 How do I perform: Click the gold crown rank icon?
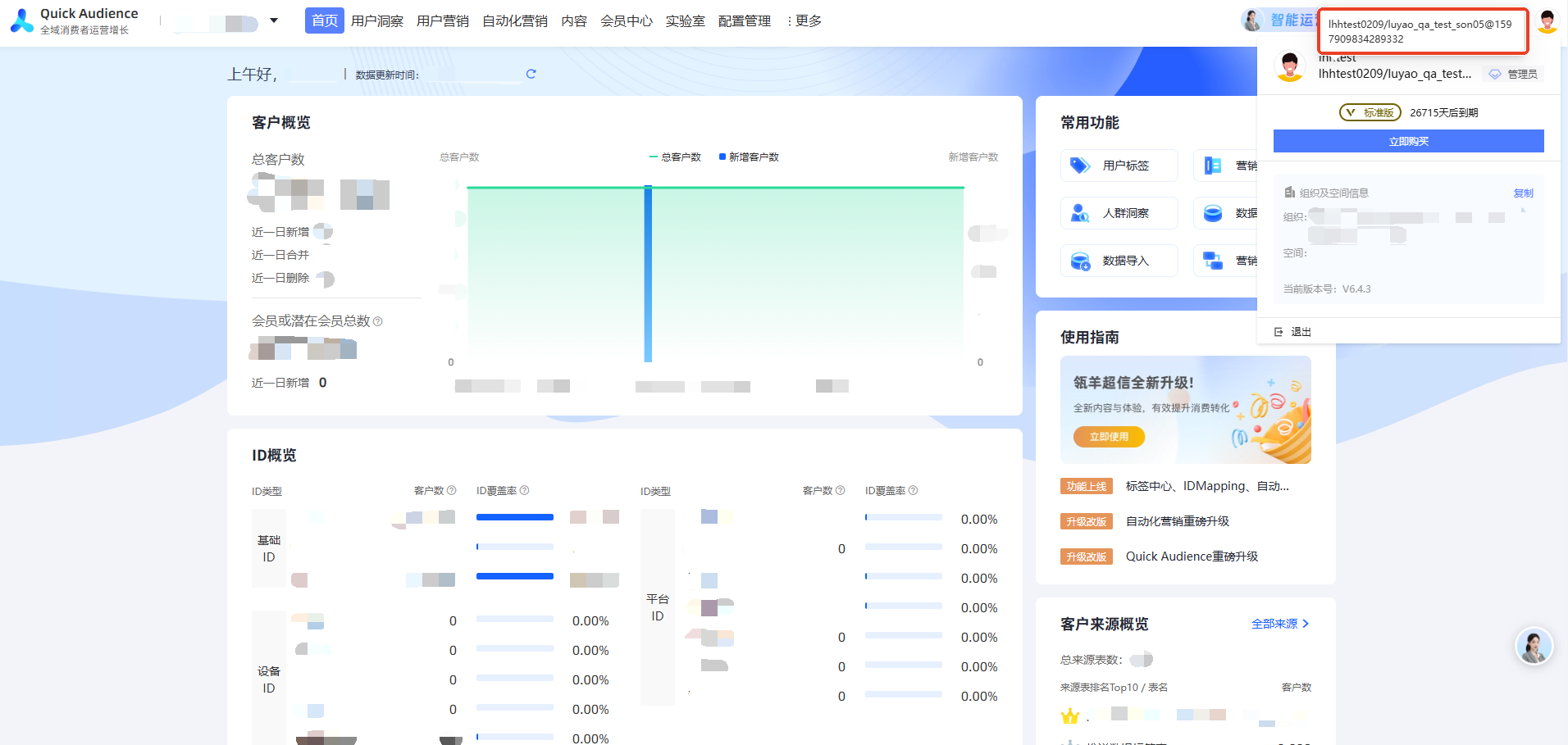point(1070,716)
